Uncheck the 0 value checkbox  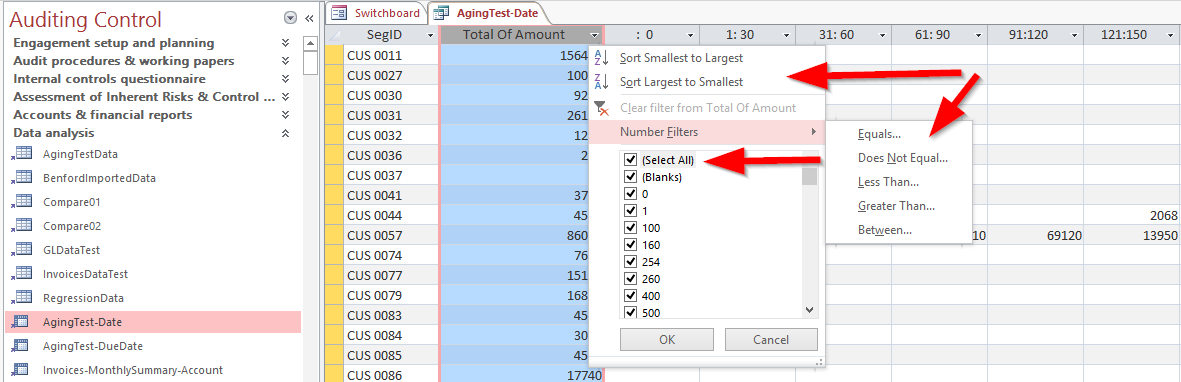pyautogui.click(x=630, y=194)
